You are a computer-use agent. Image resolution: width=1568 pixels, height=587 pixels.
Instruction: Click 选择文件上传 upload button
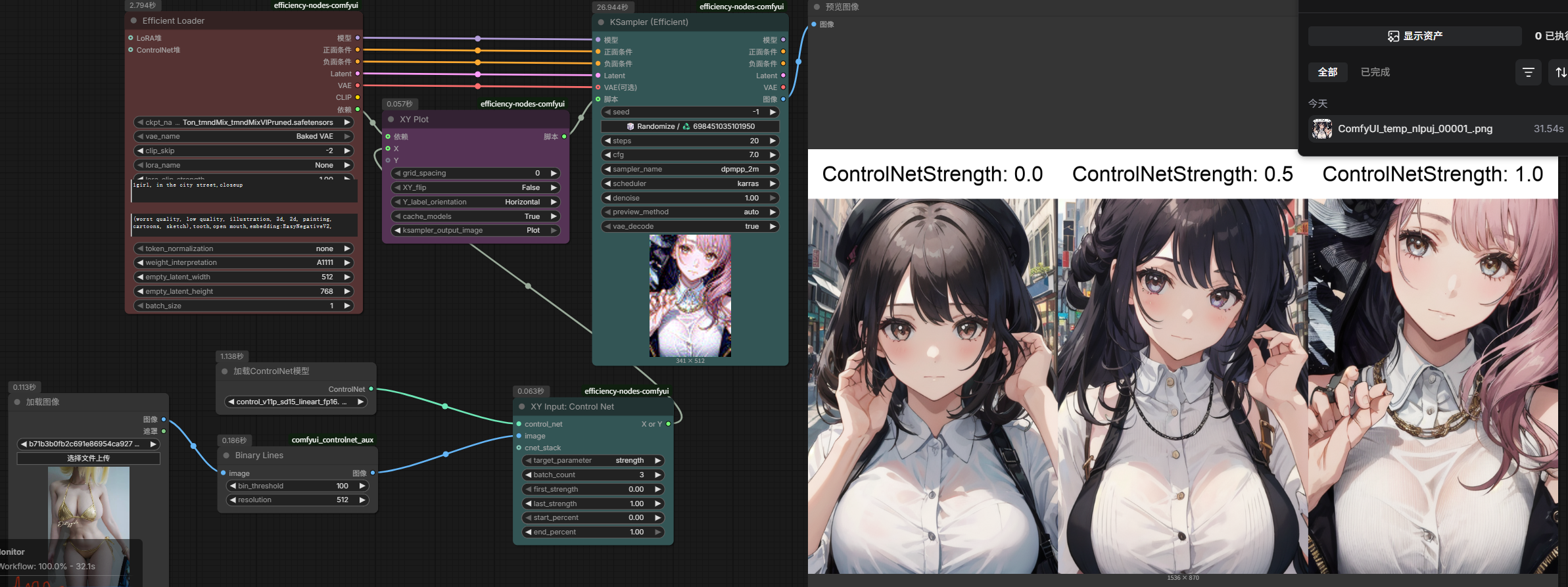pos(88,459)
